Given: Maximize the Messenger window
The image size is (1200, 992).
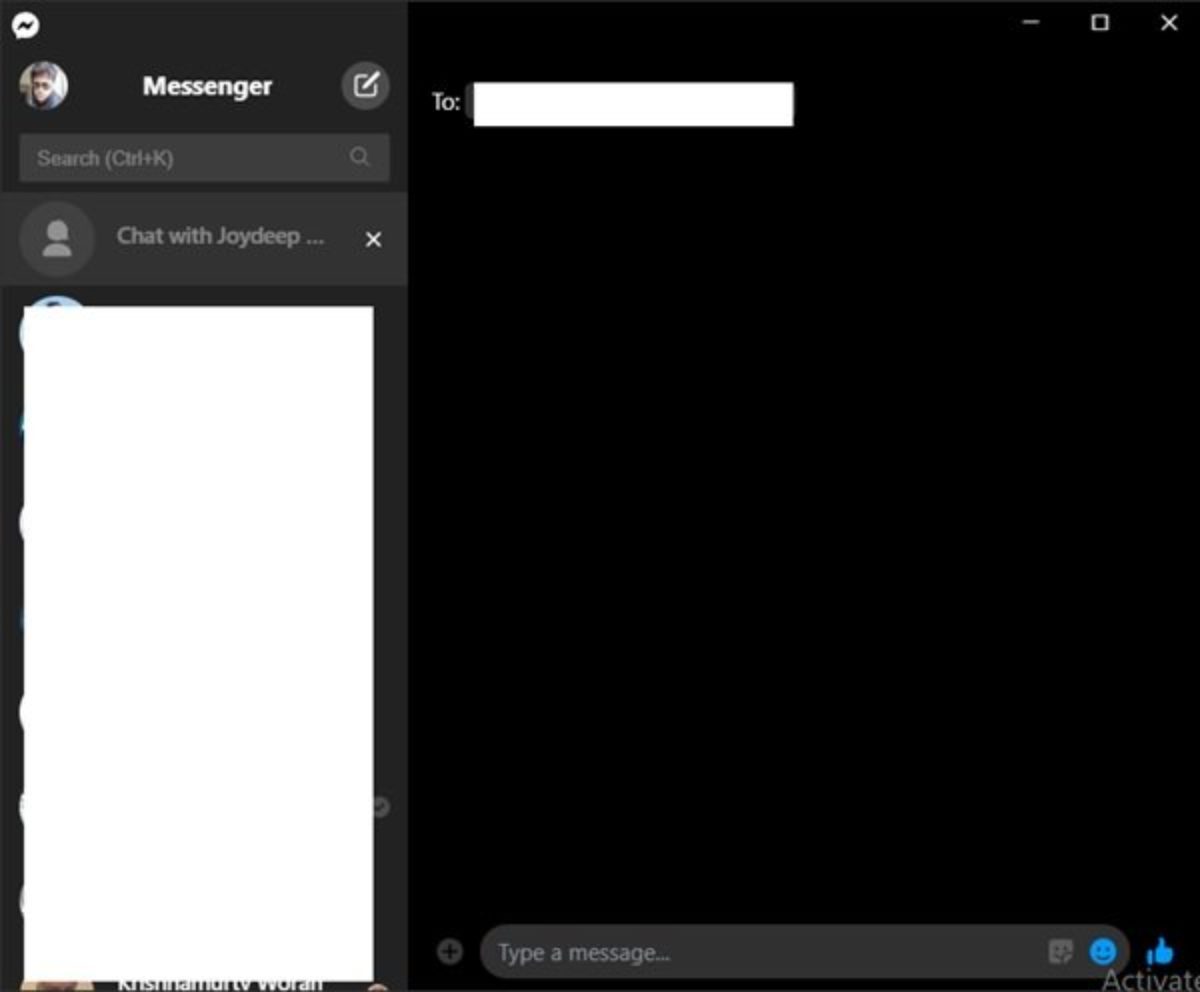Looking at the screenshot, I should point(1100,23).
